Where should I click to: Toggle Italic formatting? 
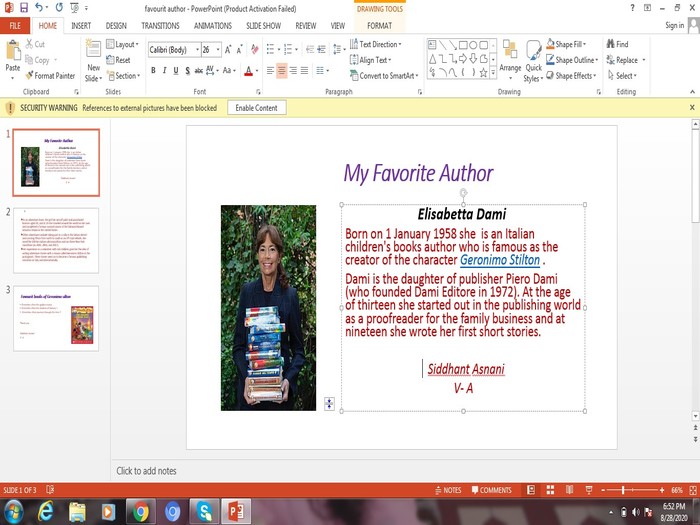pos(164,71)
